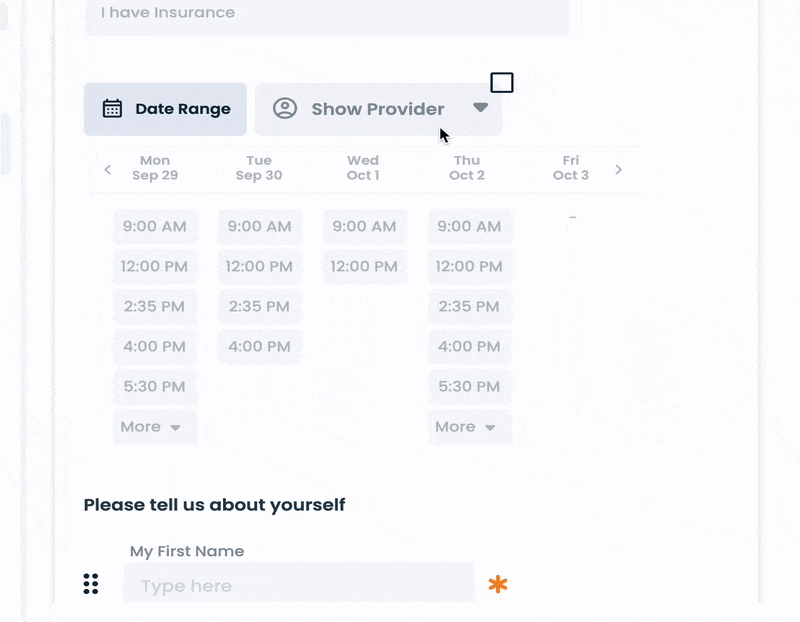Select 4:00 PM on Tue Sep 30

(x=259, y=347)
